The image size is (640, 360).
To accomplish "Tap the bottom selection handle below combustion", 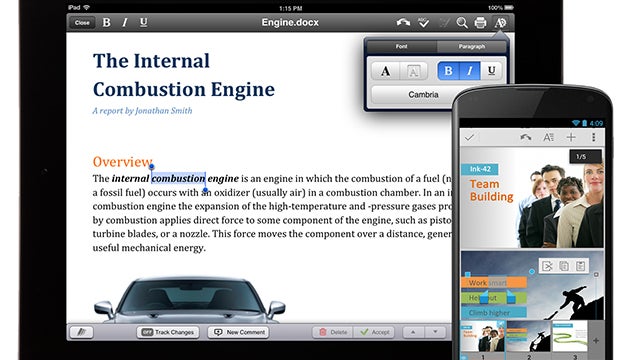I will (205, 190).
